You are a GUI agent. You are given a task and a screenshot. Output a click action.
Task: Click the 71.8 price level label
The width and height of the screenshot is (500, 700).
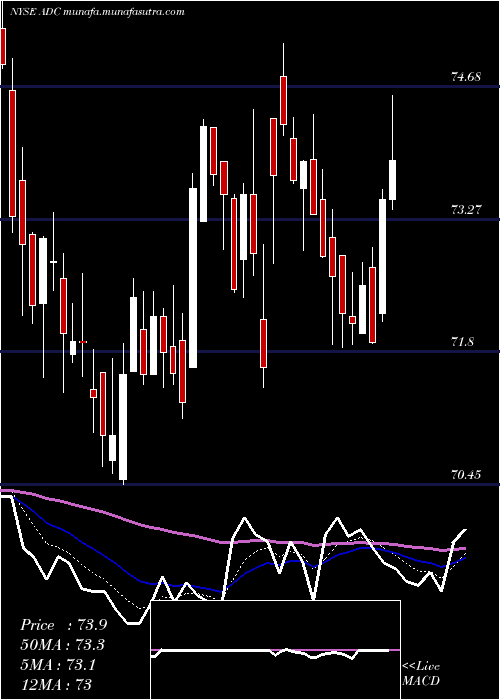463,342
